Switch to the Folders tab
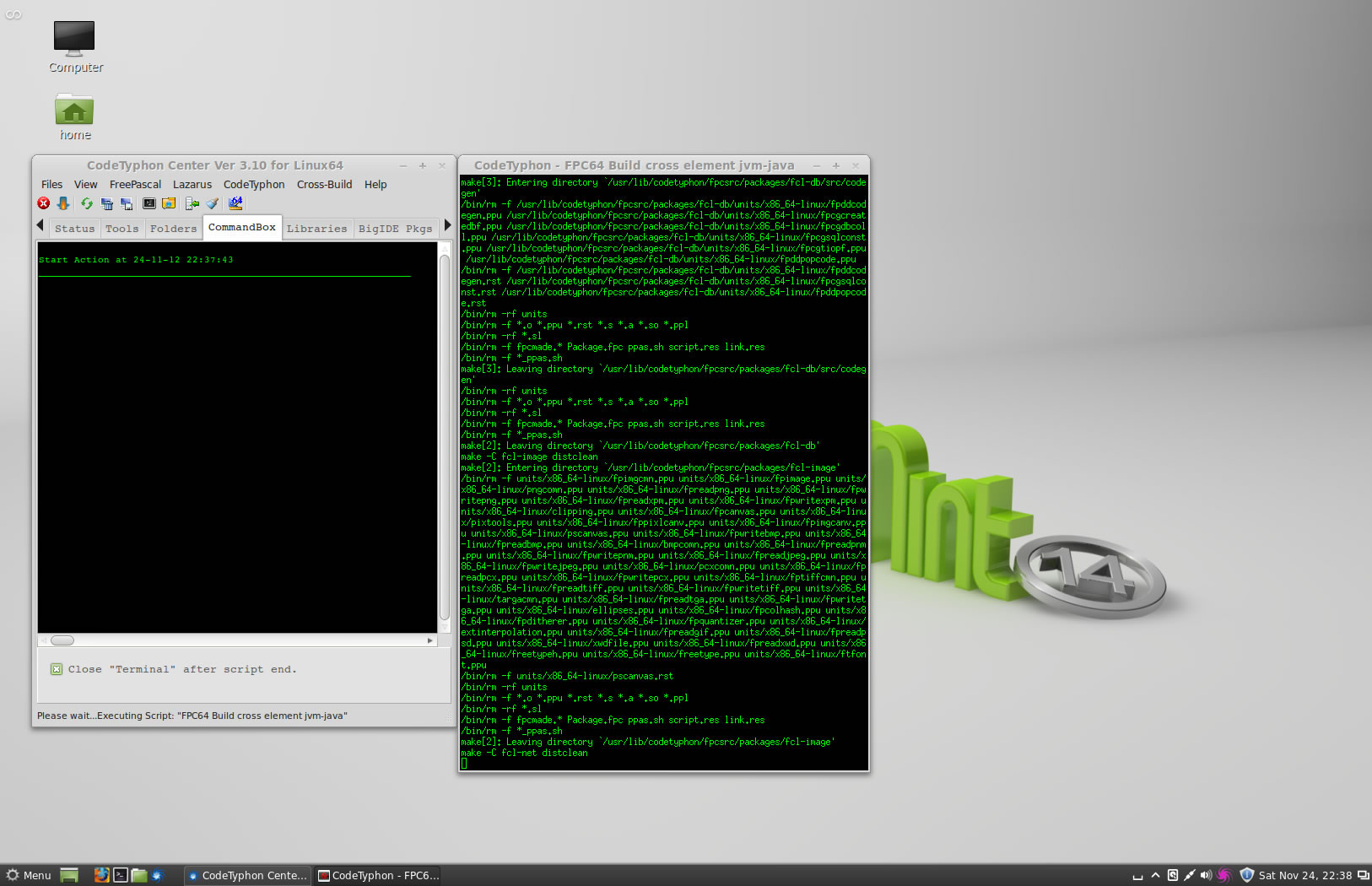This screenshot has height=886, width=1372. [x=174, y=229]
